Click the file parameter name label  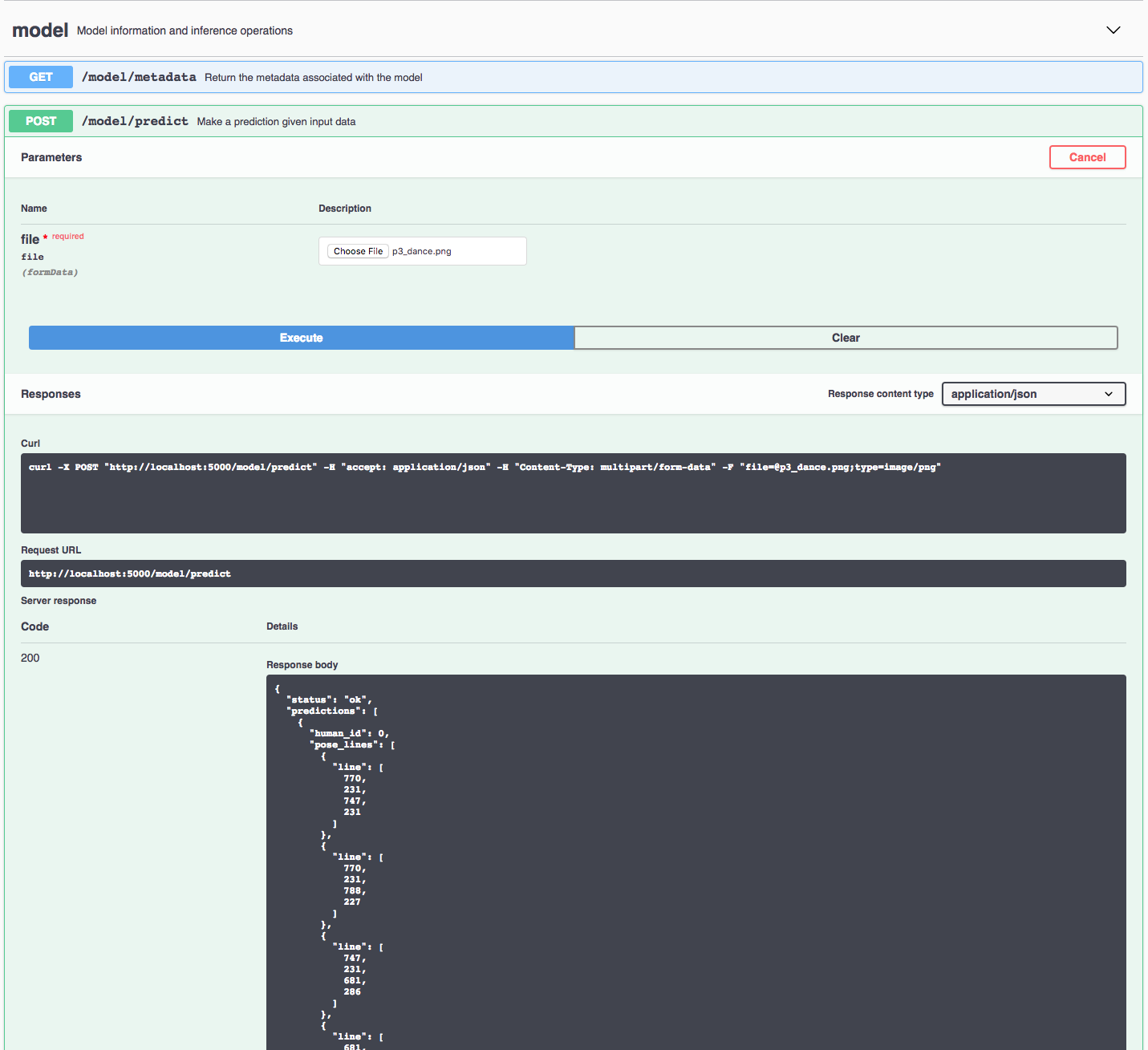[30, 239]
